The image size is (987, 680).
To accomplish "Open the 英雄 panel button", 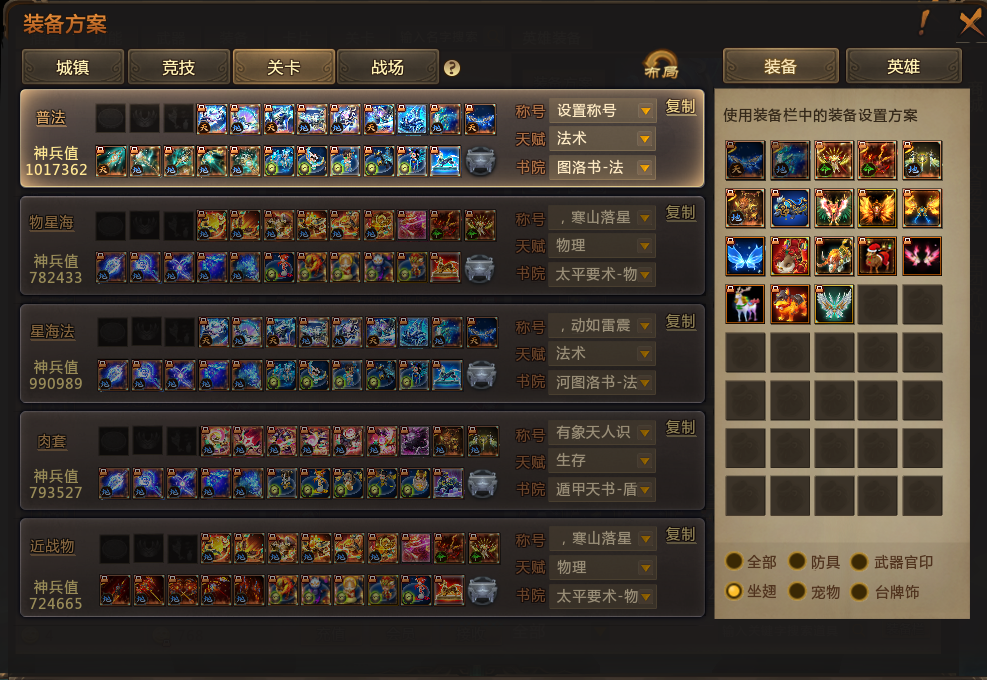I will click(x=903, y=66).
